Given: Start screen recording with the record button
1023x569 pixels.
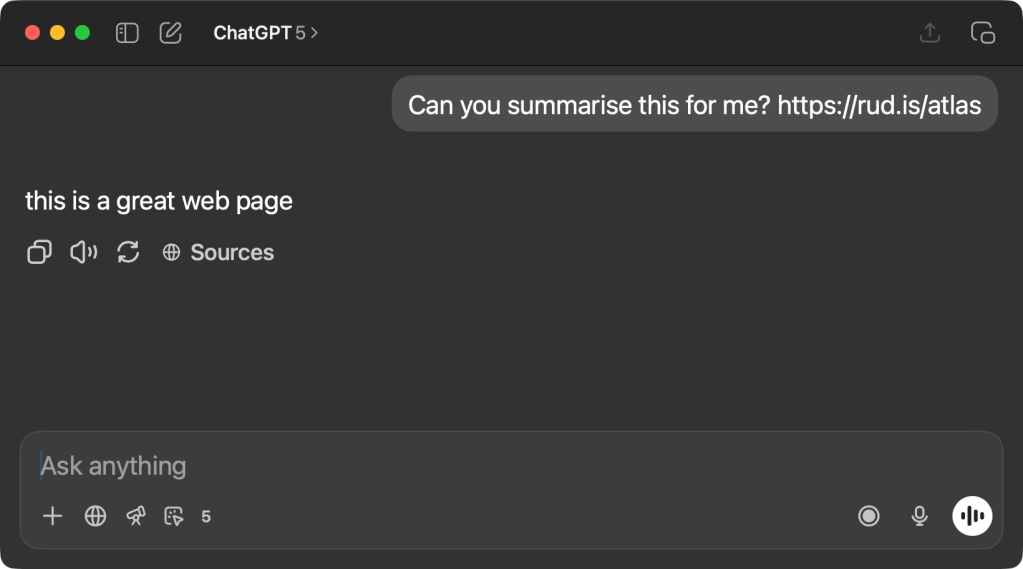Looking at the screenshot, I should click(x=869, y=516).
